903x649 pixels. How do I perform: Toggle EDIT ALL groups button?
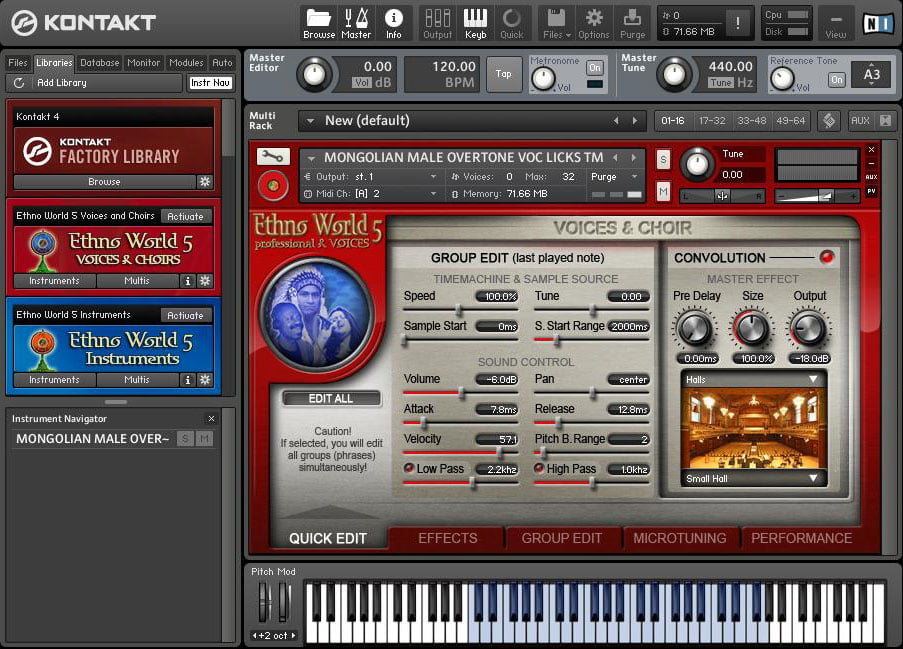[x=331, y=398]
